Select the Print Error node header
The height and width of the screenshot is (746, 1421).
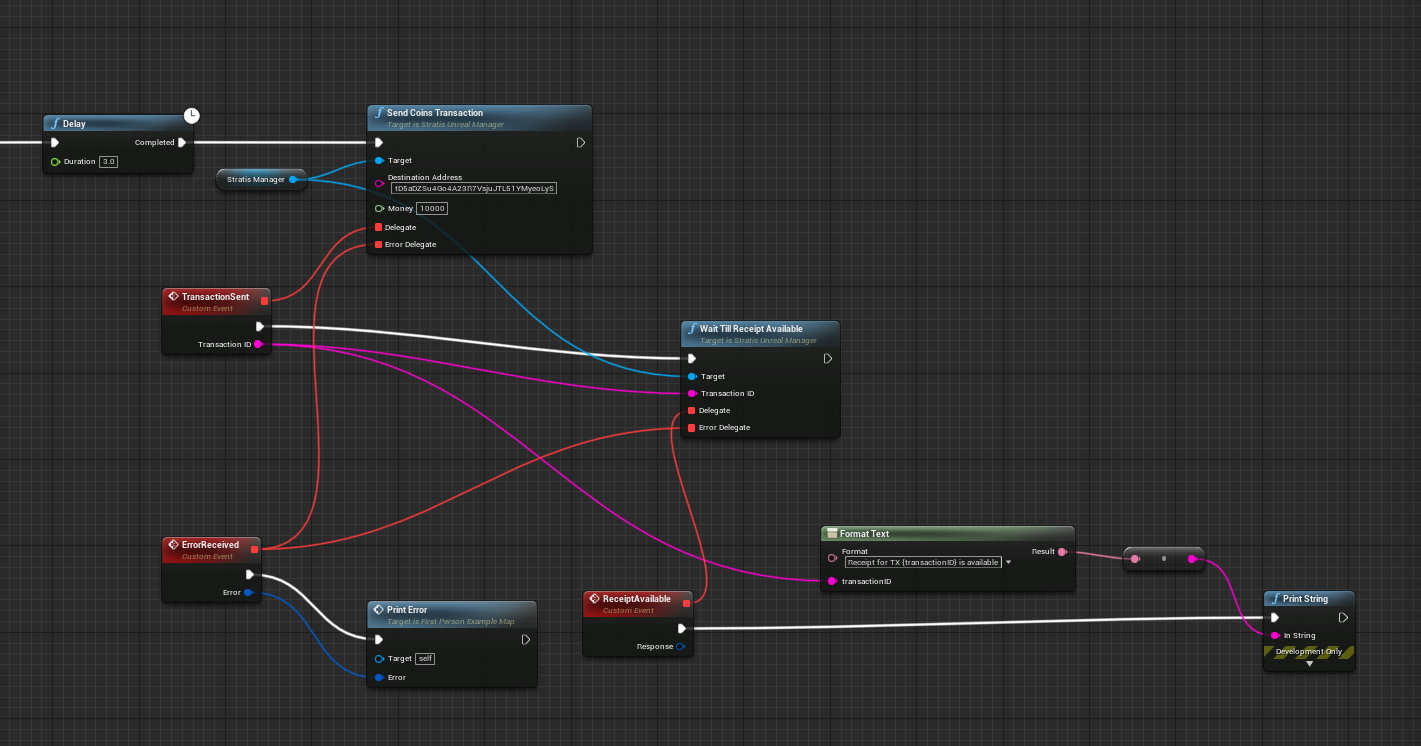452,613
